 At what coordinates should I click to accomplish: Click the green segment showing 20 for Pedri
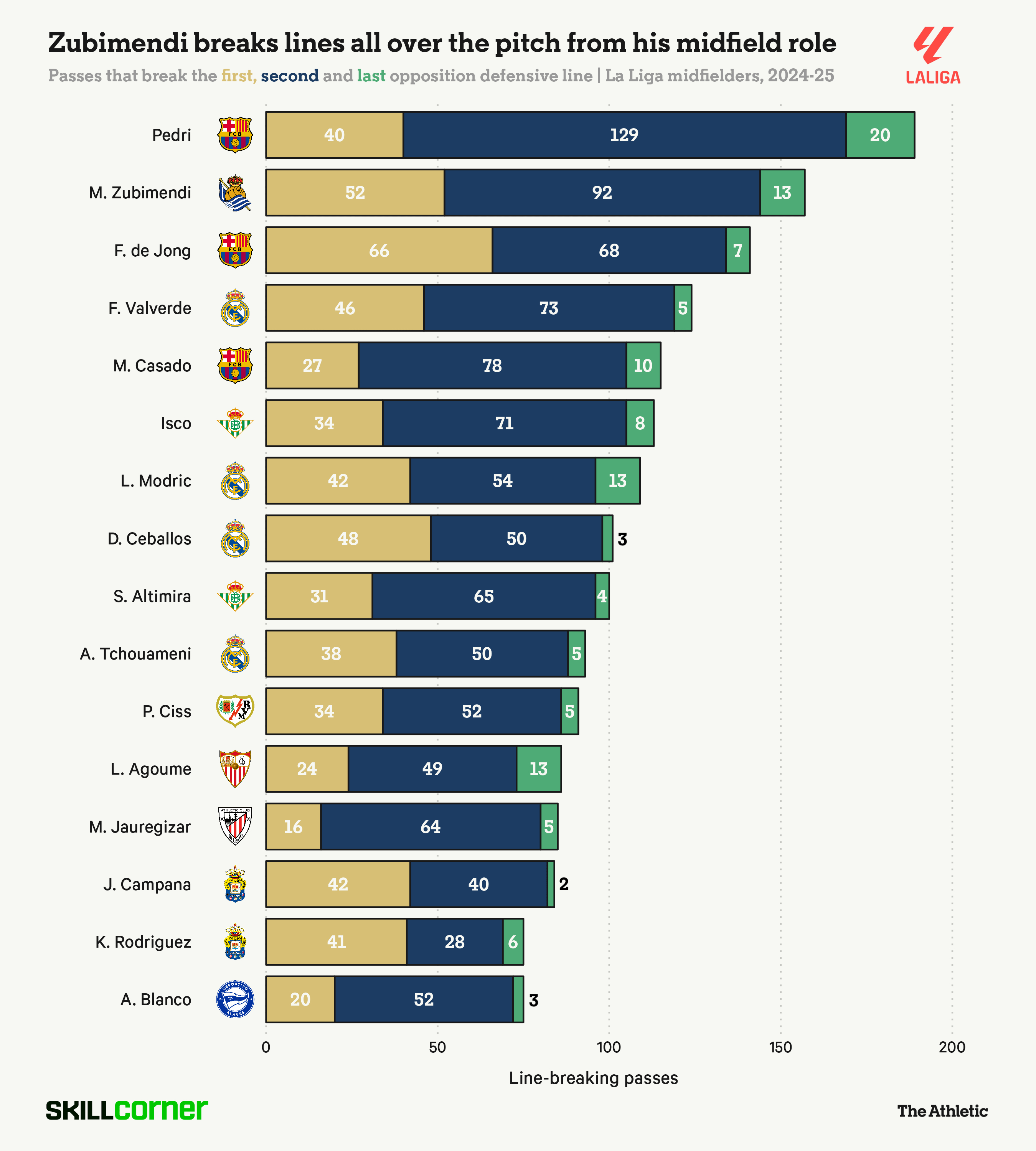click(x=880, y=135)
